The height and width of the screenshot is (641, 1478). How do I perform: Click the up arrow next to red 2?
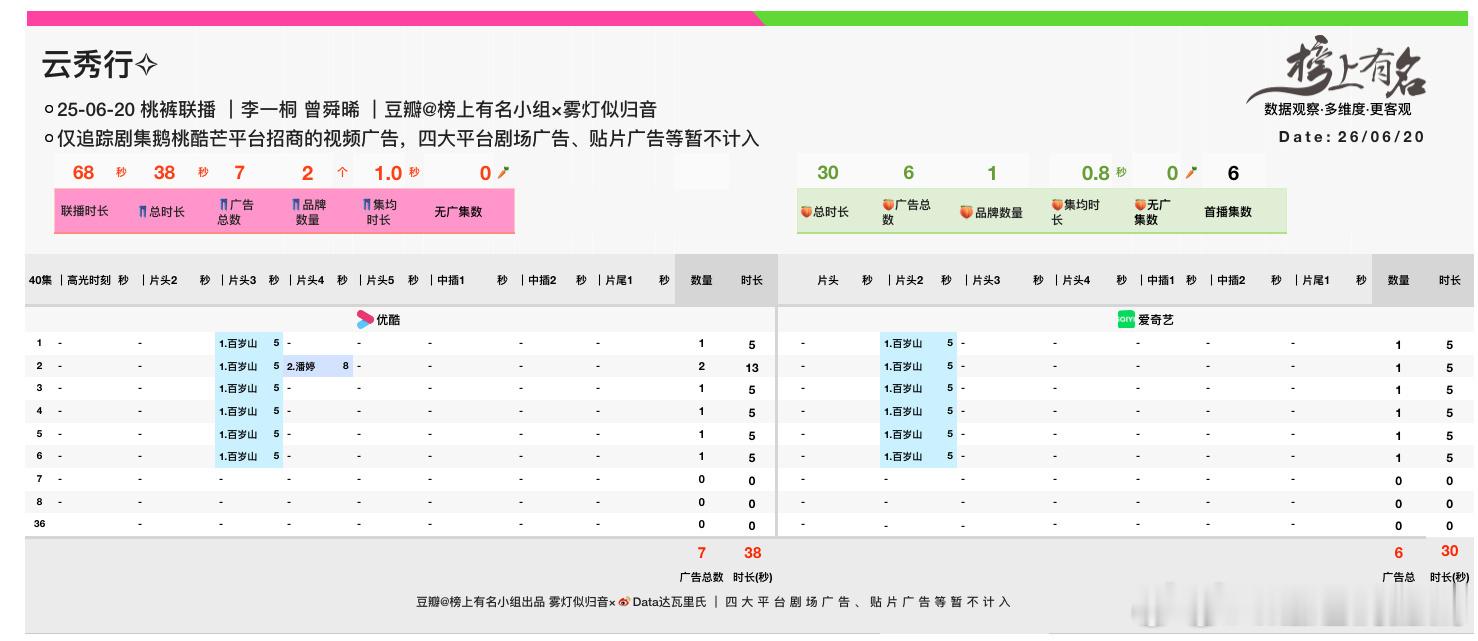point(342,173)
